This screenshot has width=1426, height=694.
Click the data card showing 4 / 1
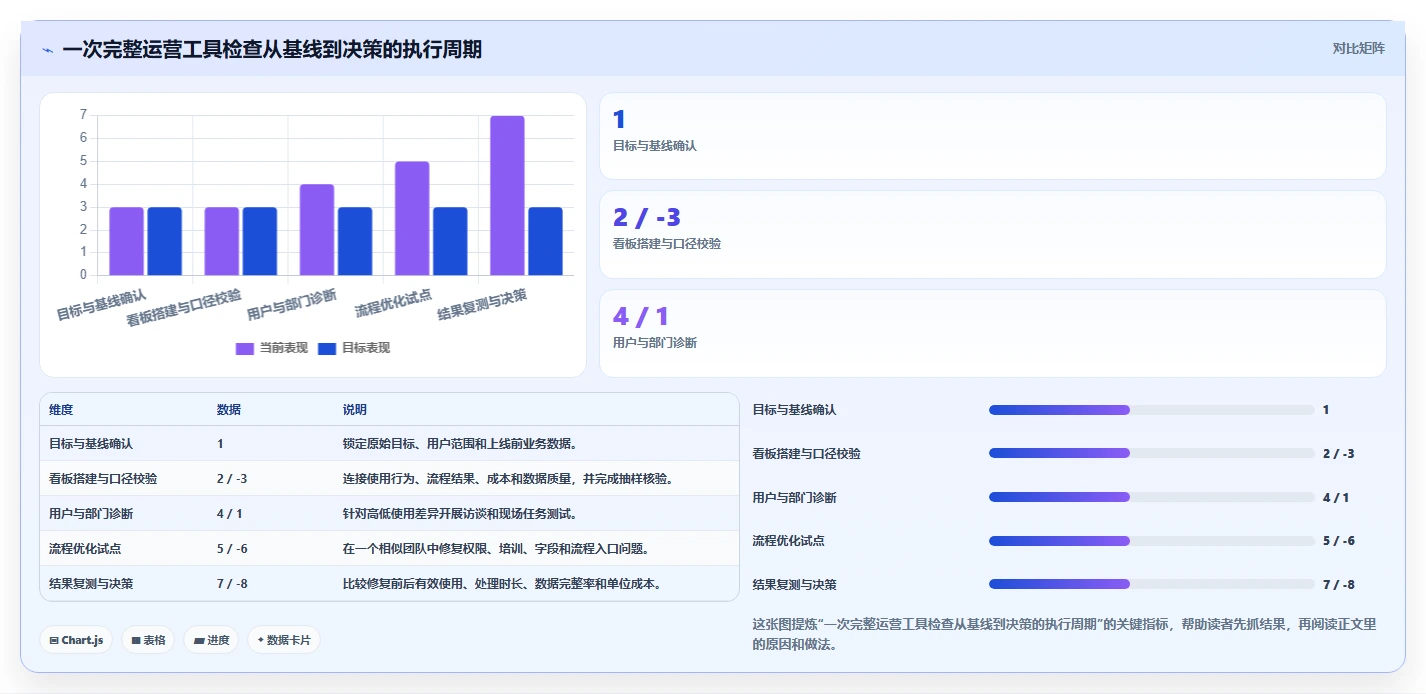(x=992, y=333)
